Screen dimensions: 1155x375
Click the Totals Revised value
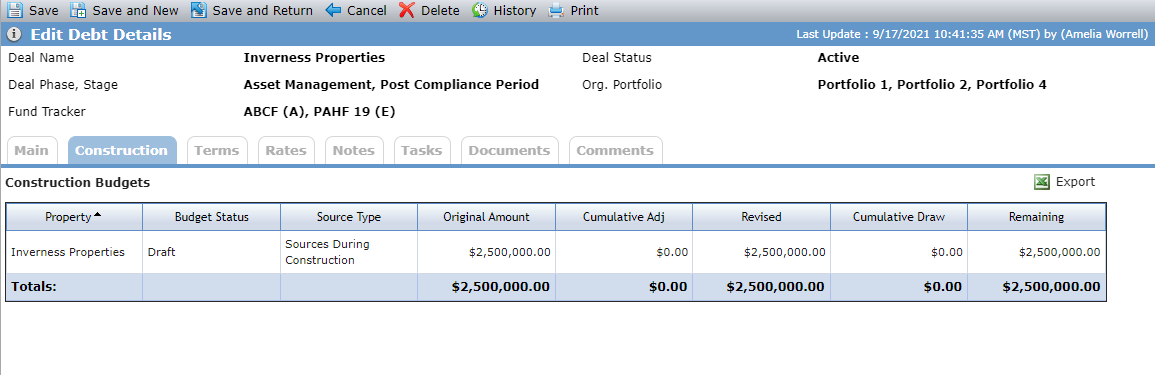(776, 287)
